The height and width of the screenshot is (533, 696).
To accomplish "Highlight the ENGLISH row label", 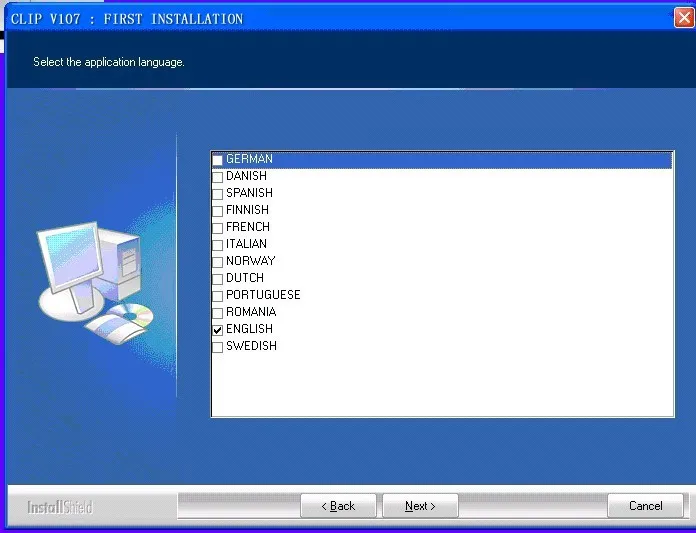I will (249, 329).
